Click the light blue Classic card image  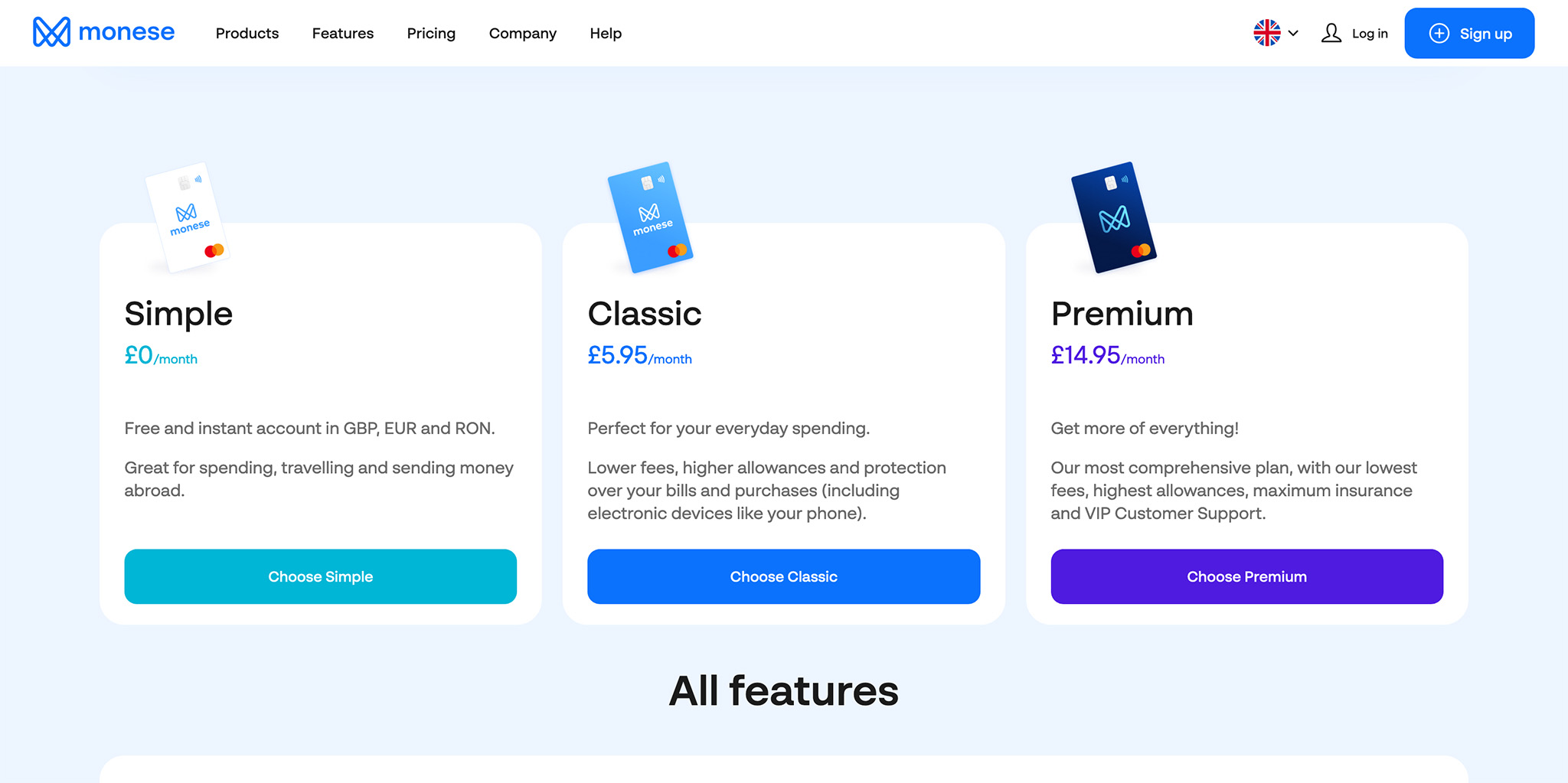click(x=651, y=217)
